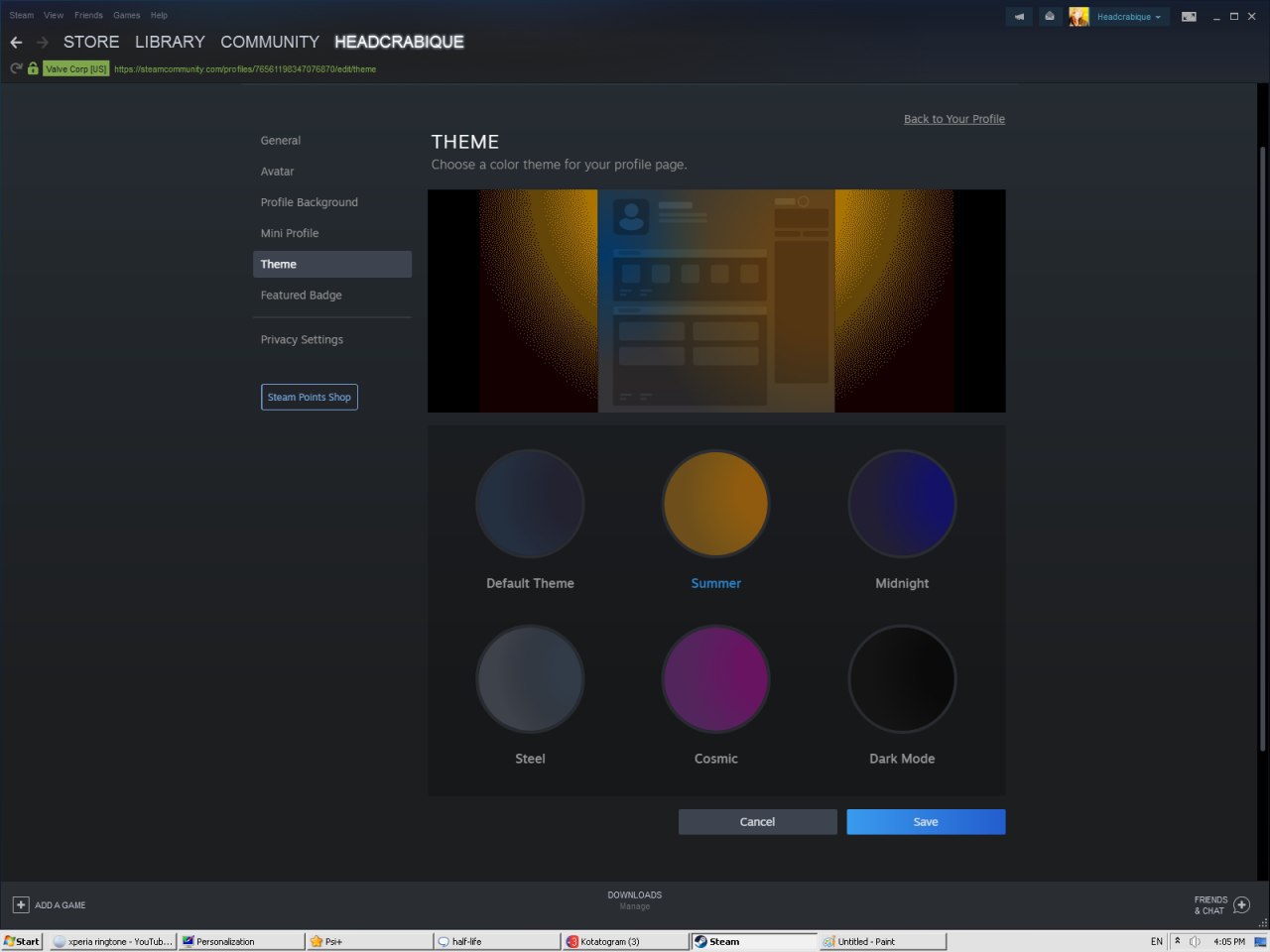Switch to Big Picture mode icon
Viewport: 1270px width, 952px height.
coord(1189,16)
